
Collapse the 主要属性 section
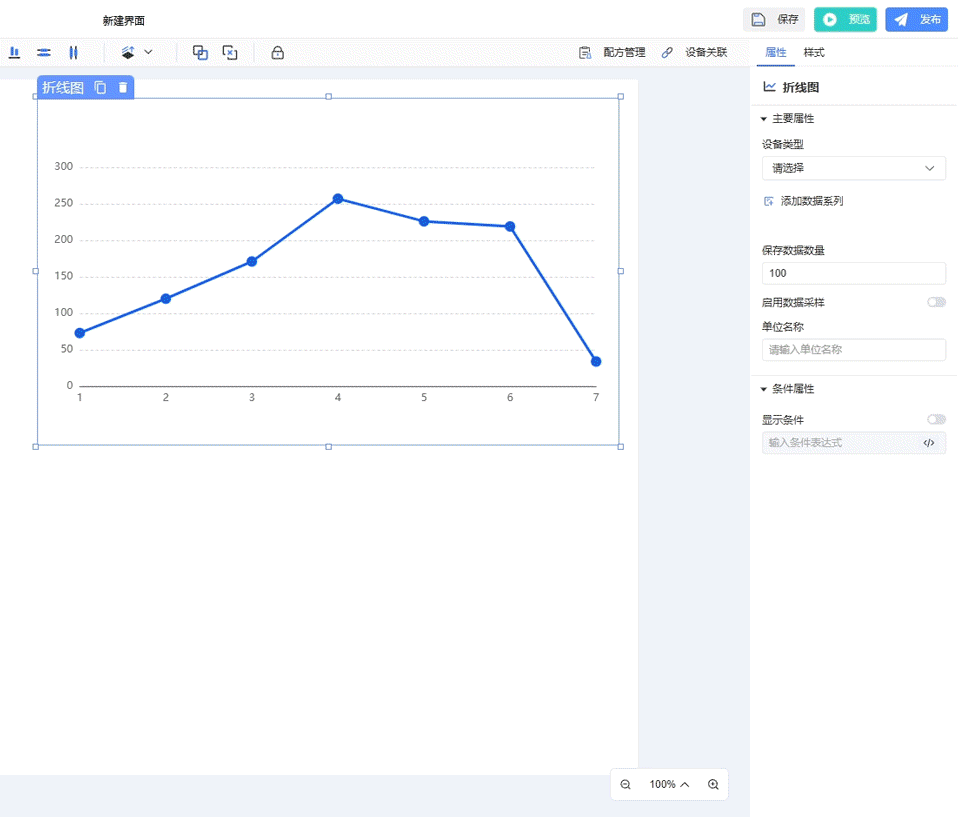[764, 119]
